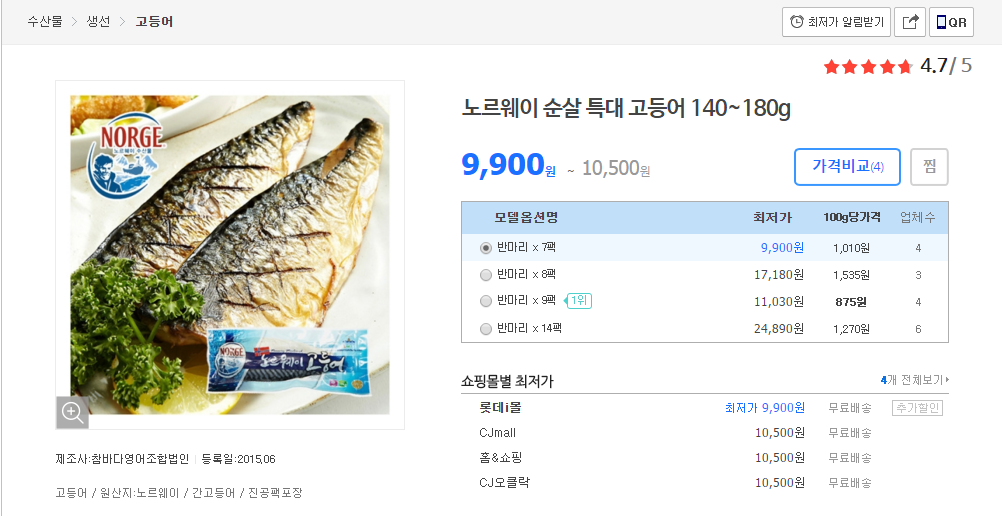Select the 반마리 x 7팩 option
1002x516 pixels.
click(486, 248)
